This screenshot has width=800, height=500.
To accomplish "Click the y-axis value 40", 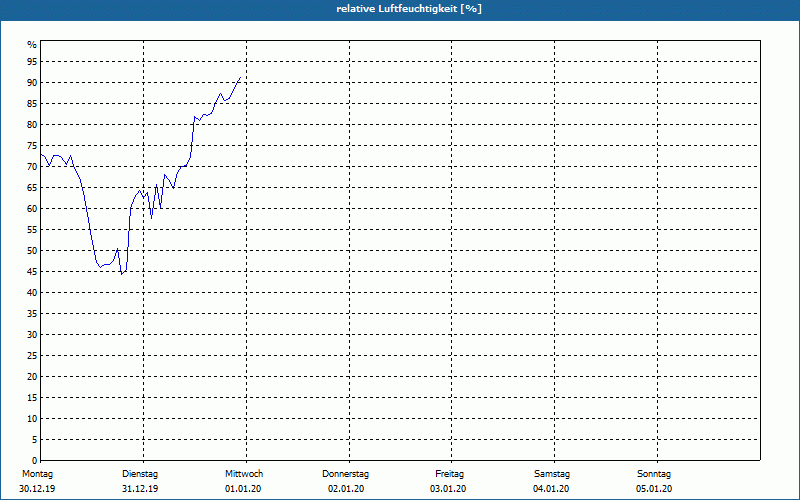I will (x=32, y=292).
